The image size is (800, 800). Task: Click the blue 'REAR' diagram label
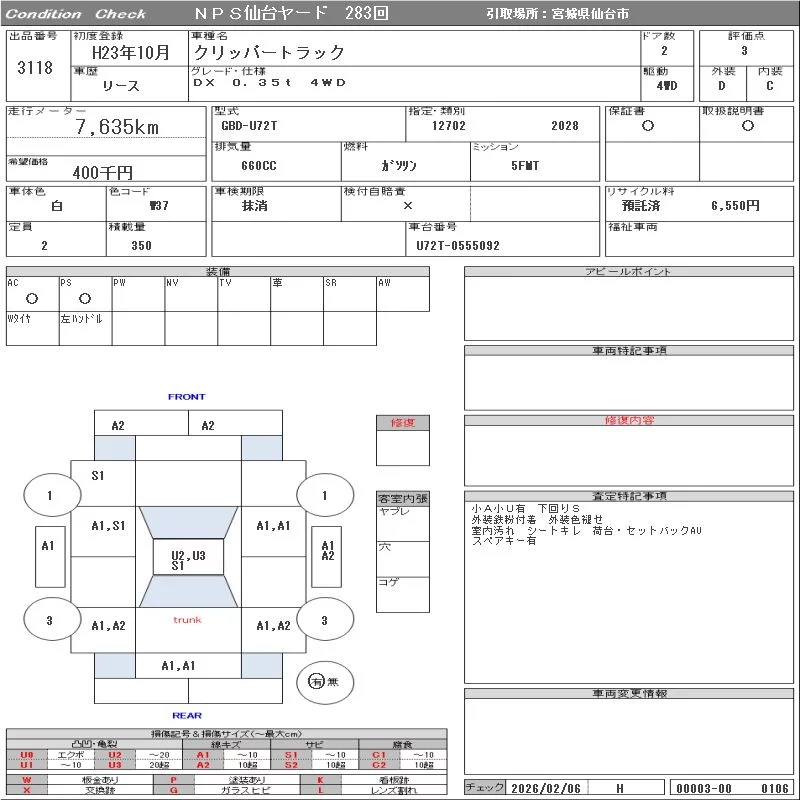187,715
